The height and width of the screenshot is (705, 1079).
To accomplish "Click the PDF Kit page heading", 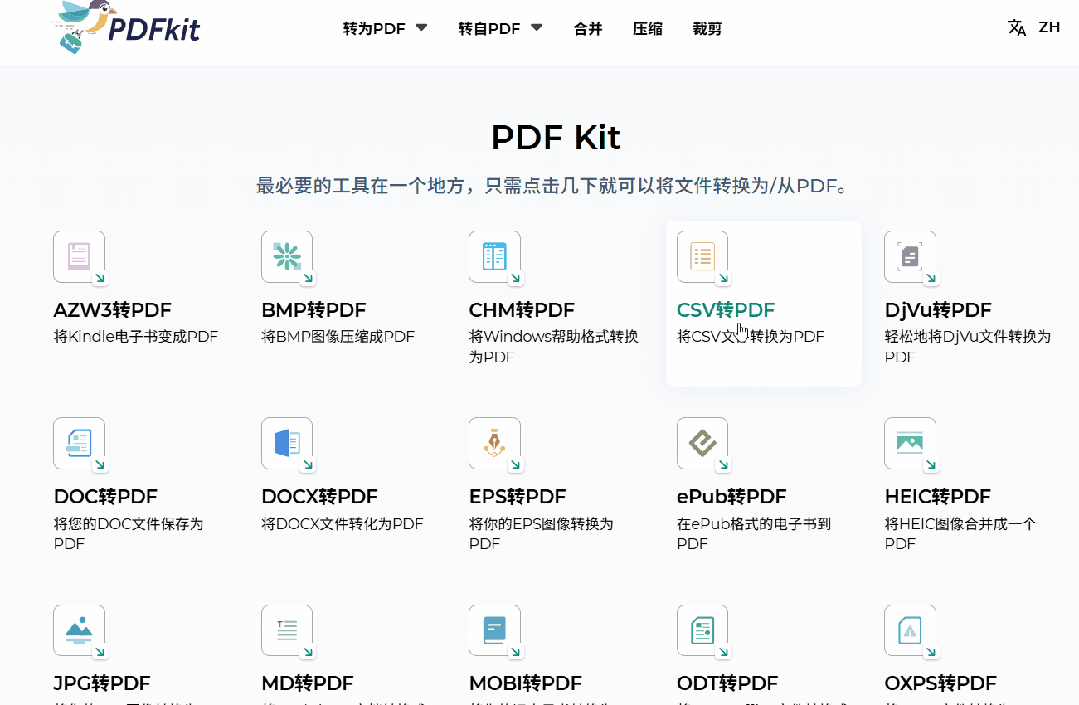I will point(555,137).
